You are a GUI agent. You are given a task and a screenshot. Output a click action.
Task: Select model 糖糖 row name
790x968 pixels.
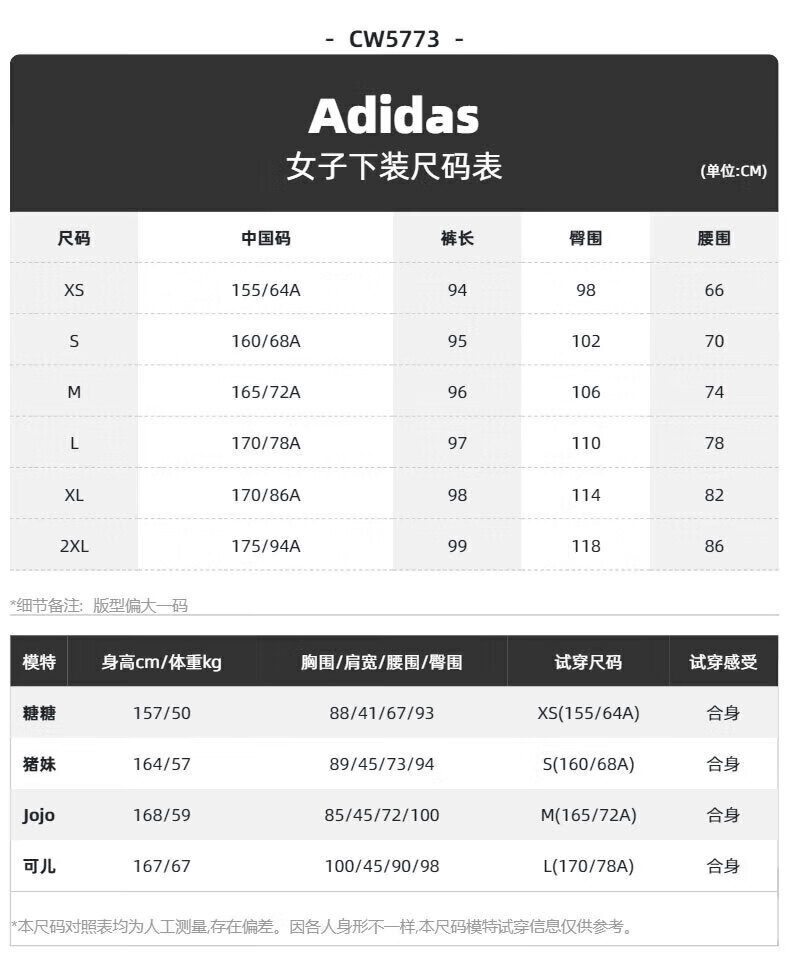click(39, 713)
